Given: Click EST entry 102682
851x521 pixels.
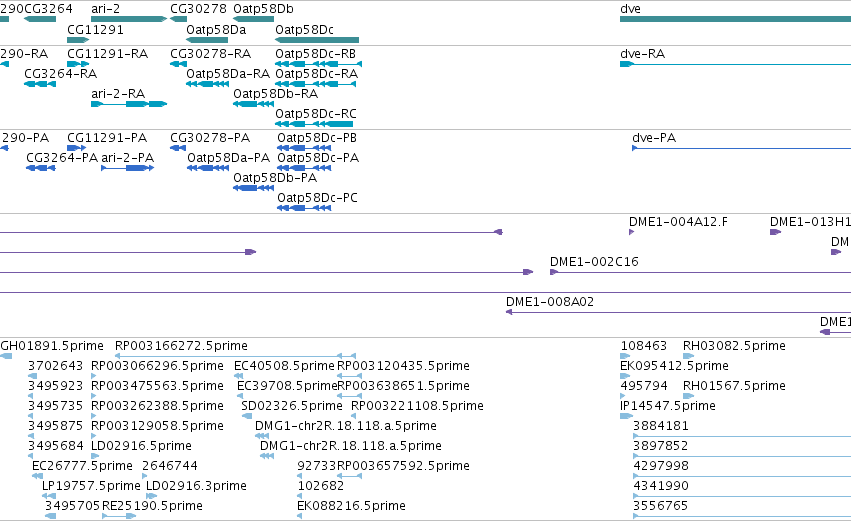Looking at the screenshot, I should point(321,486).
